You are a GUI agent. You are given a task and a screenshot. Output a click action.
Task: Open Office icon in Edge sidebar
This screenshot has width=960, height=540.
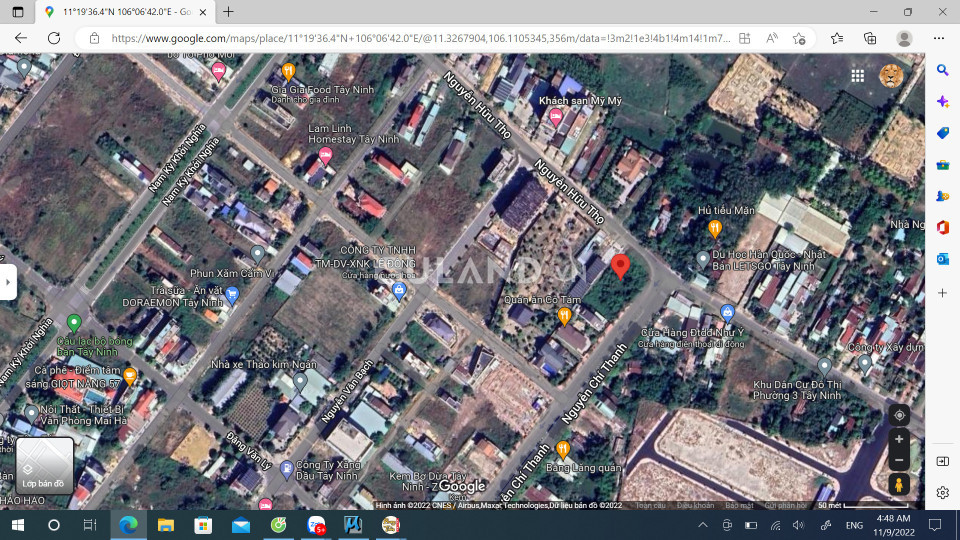[943, 227]
